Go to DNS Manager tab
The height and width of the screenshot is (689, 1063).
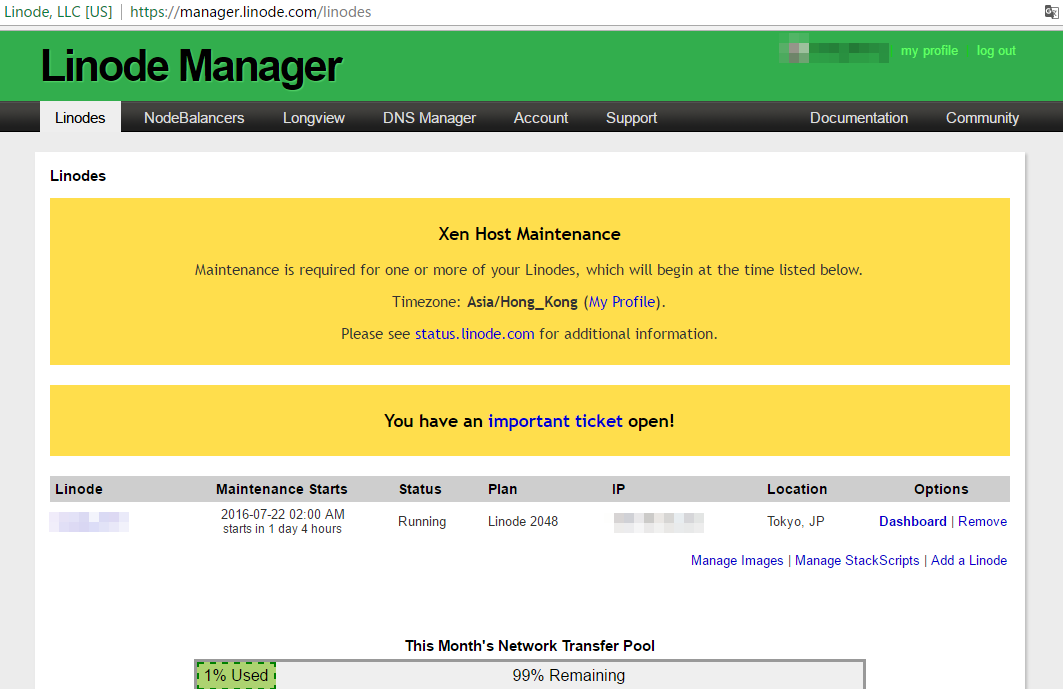coord(429,118)
